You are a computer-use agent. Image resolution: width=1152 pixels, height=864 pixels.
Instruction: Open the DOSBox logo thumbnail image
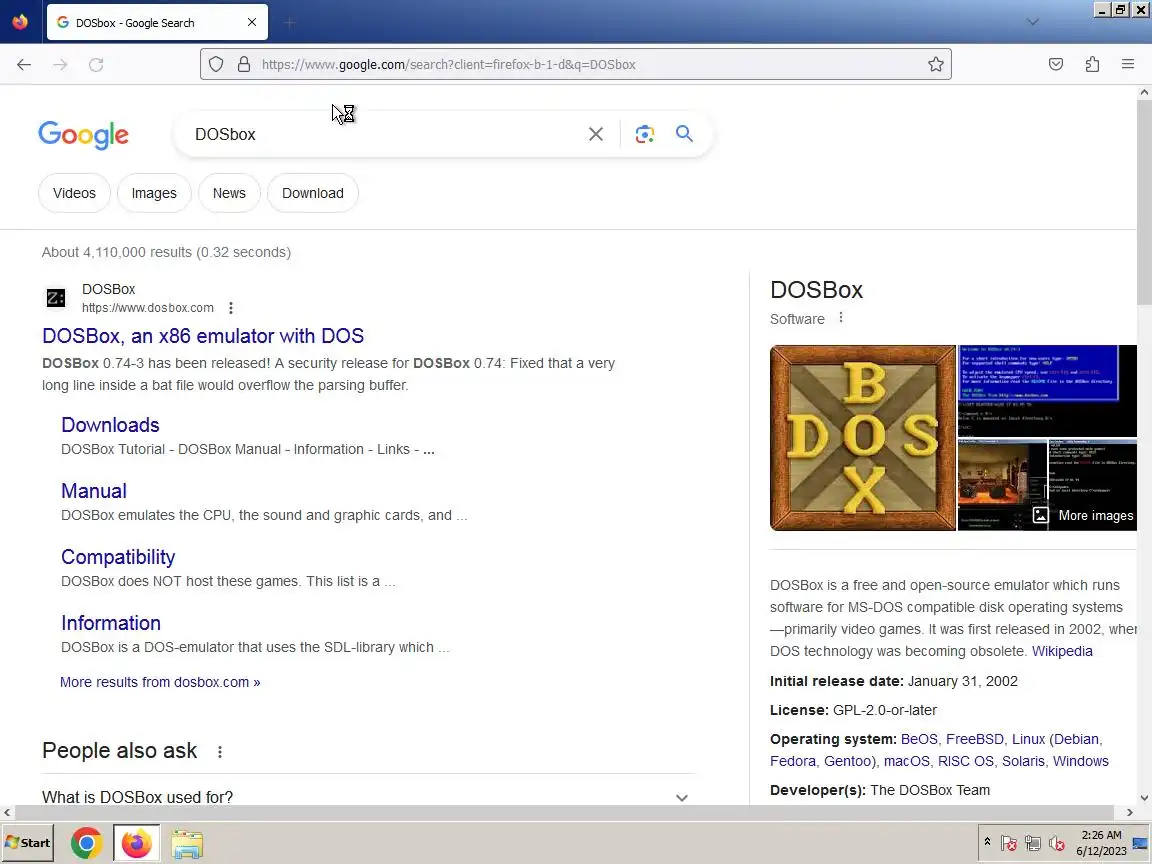pyautogui.click(x=863, y=438)
